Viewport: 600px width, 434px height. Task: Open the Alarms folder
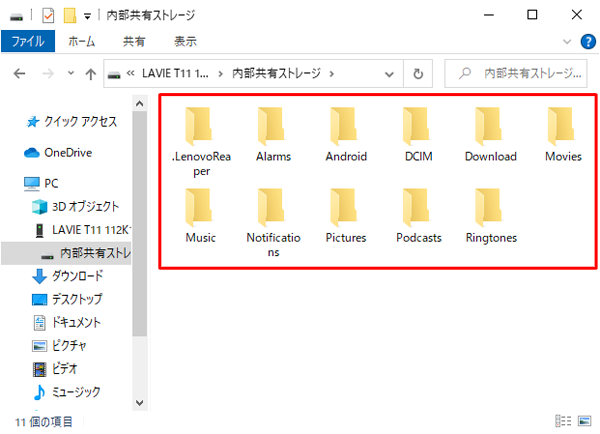coord(273,135)
